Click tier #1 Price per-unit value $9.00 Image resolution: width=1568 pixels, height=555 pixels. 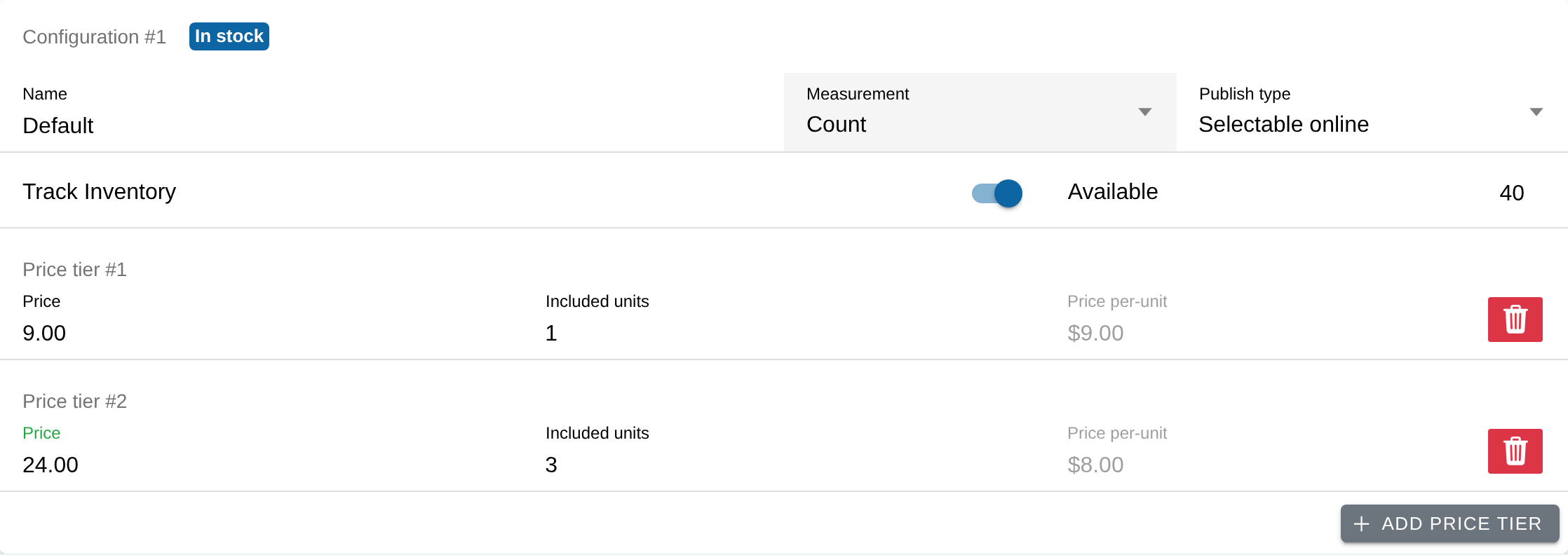1095,333
